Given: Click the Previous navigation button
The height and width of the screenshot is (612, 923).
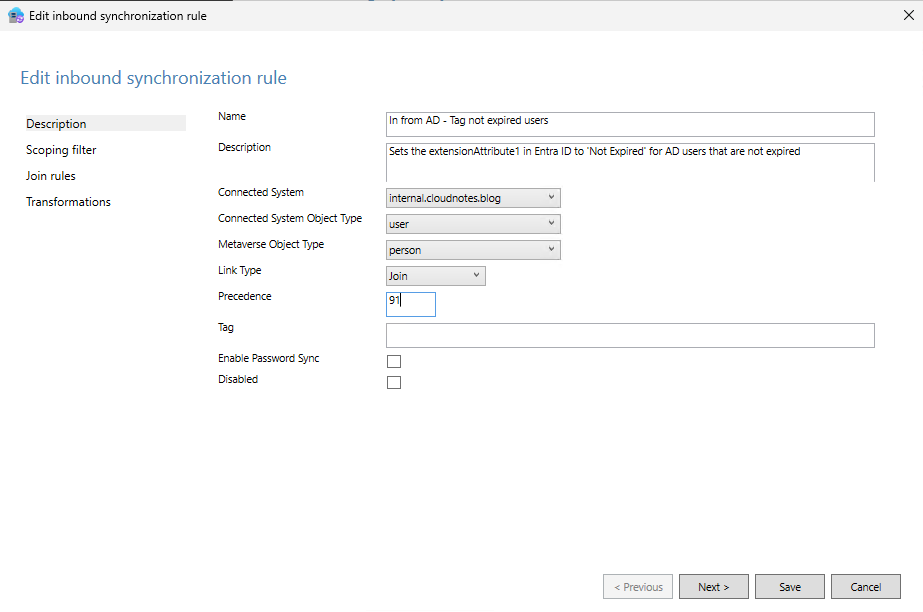Looking at the screenshot, I should (637, 586).
